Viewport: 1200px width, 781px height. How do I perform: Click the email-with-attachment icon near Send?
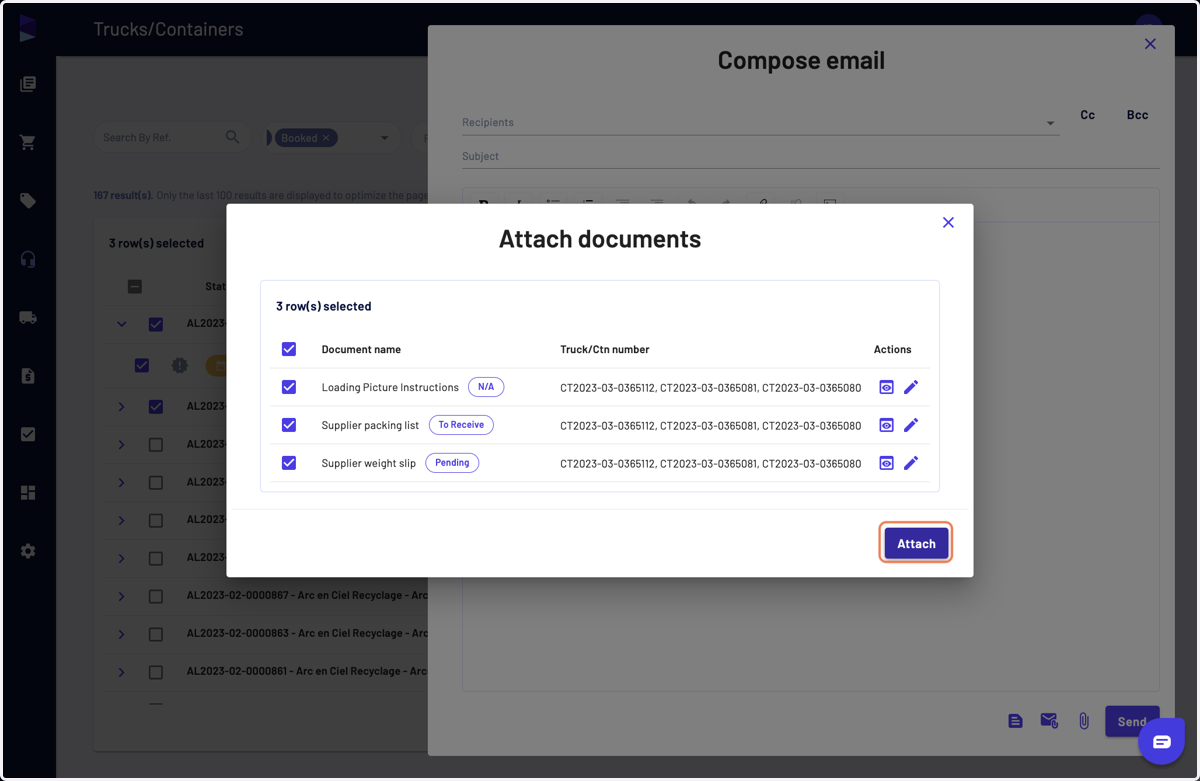1049,721
